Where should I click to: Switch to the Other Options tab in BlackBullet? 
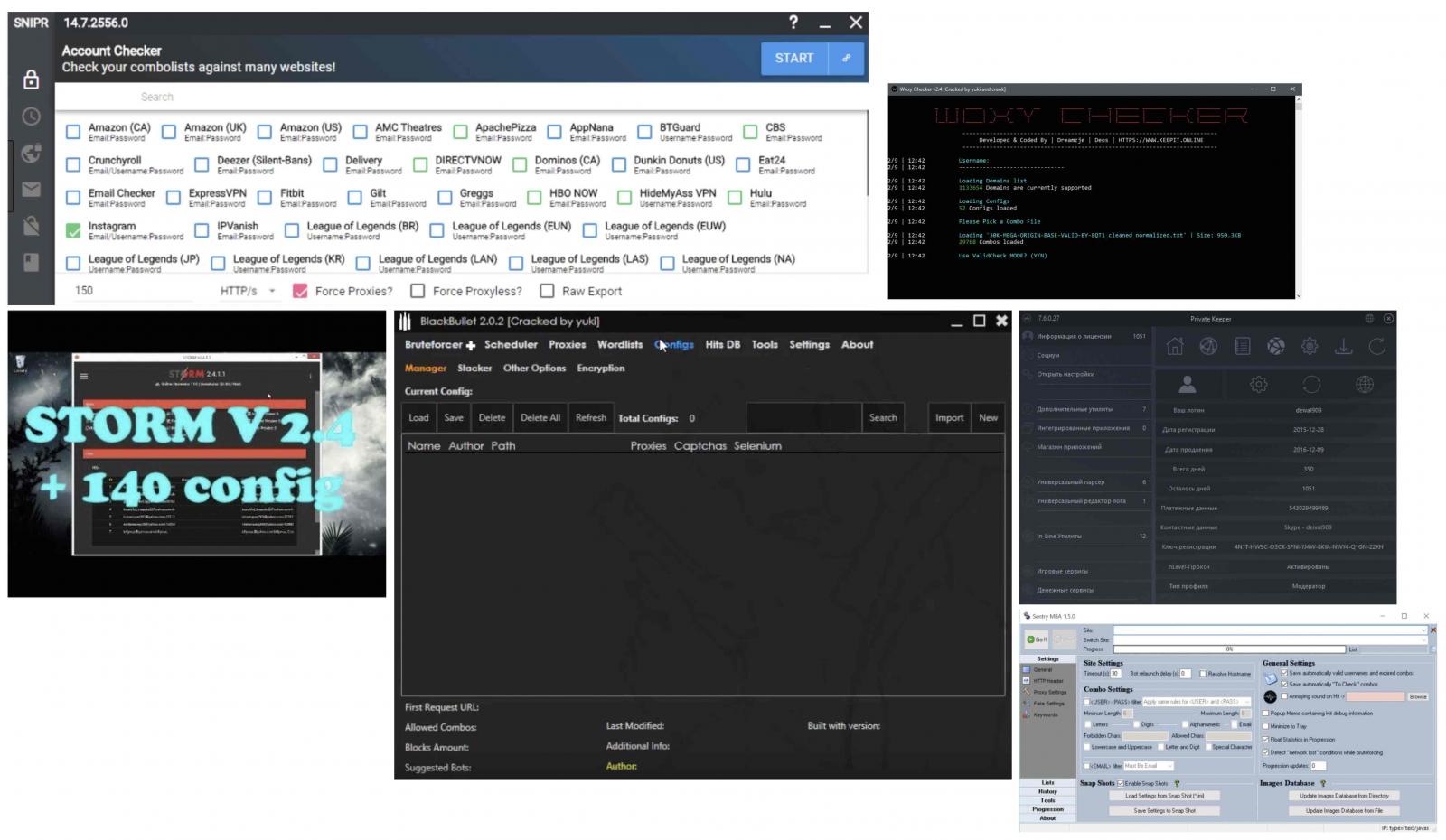point(534,368)
